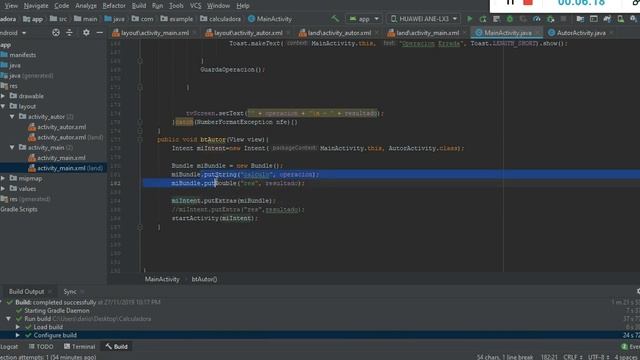Open the Help menu
Viewport: 640px width, 360px height.
(x=243, y=6)
